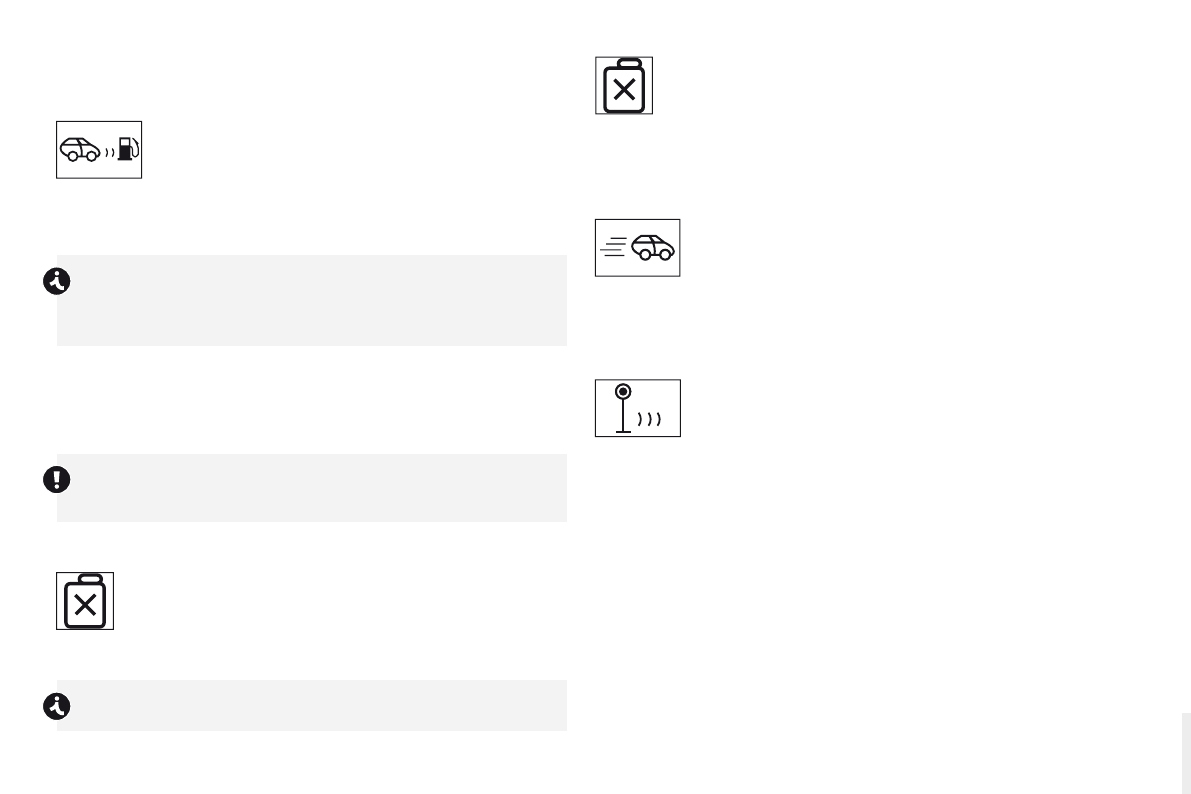Screen dimensions: 1191x794
Task: Click the signal waves beside the beacon pole
Action: [x=650, y=419]
